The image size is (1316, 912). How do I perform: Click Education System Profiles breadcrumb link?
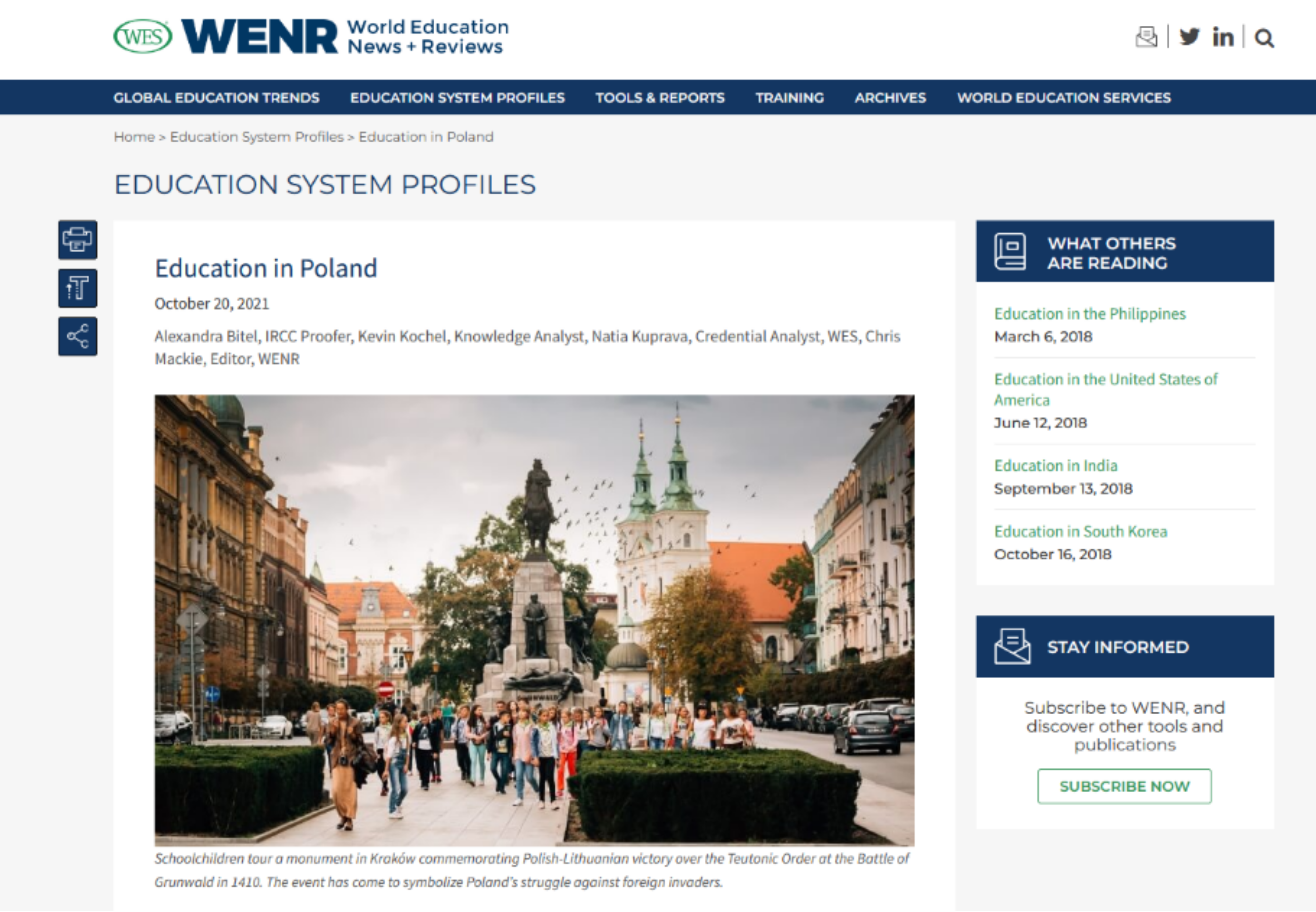coord(256,137)
